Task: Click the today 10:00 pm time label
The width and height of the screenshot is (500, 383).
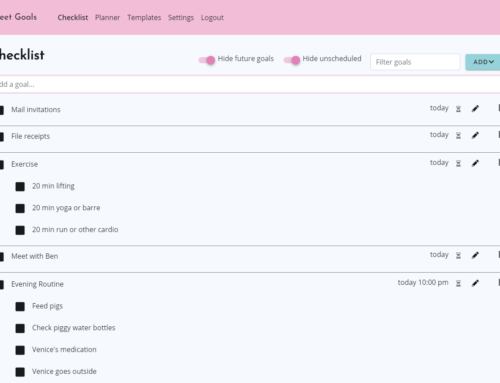Action: point(423,283)
